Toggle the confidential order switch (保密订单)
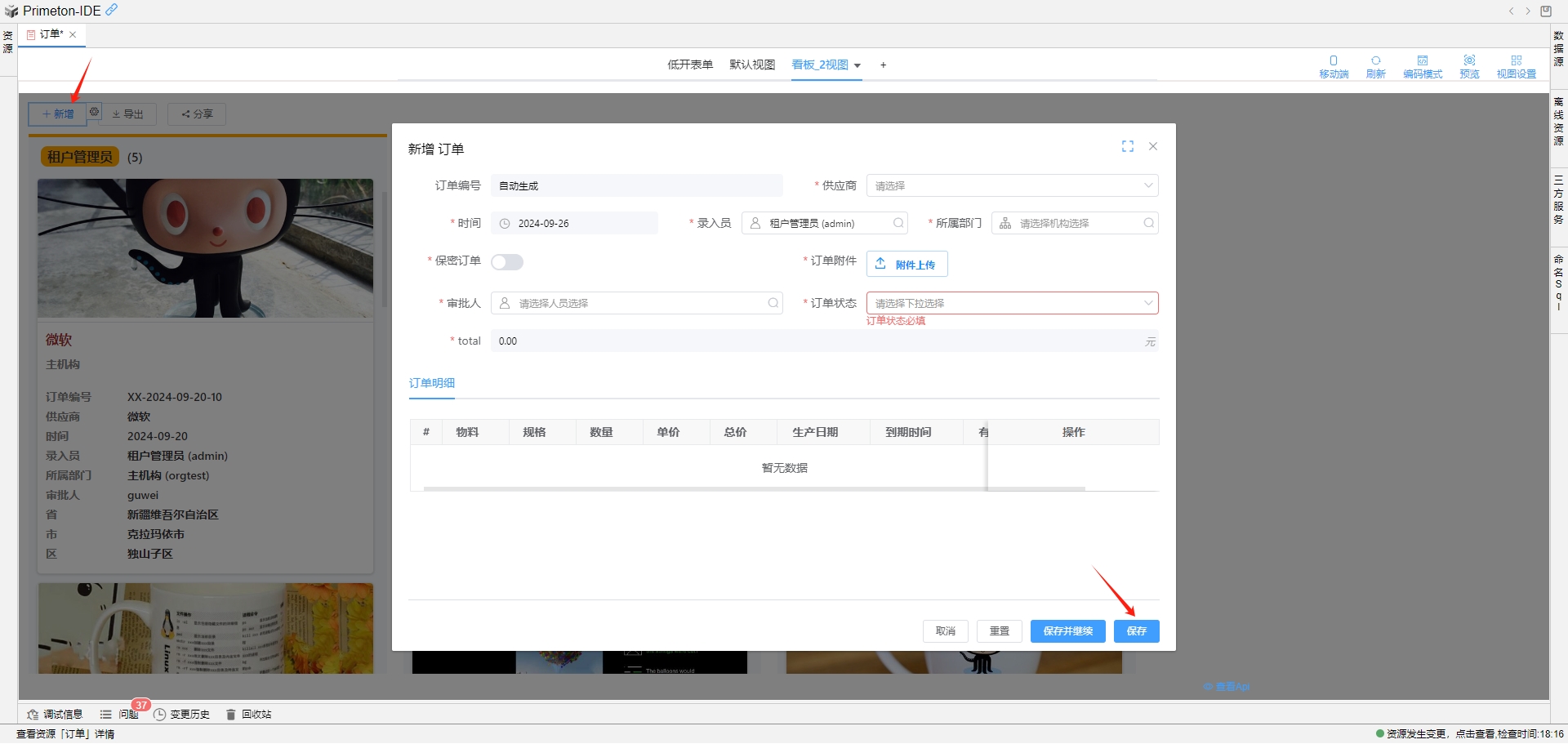 pyautogui.click(x=506, y=262)
